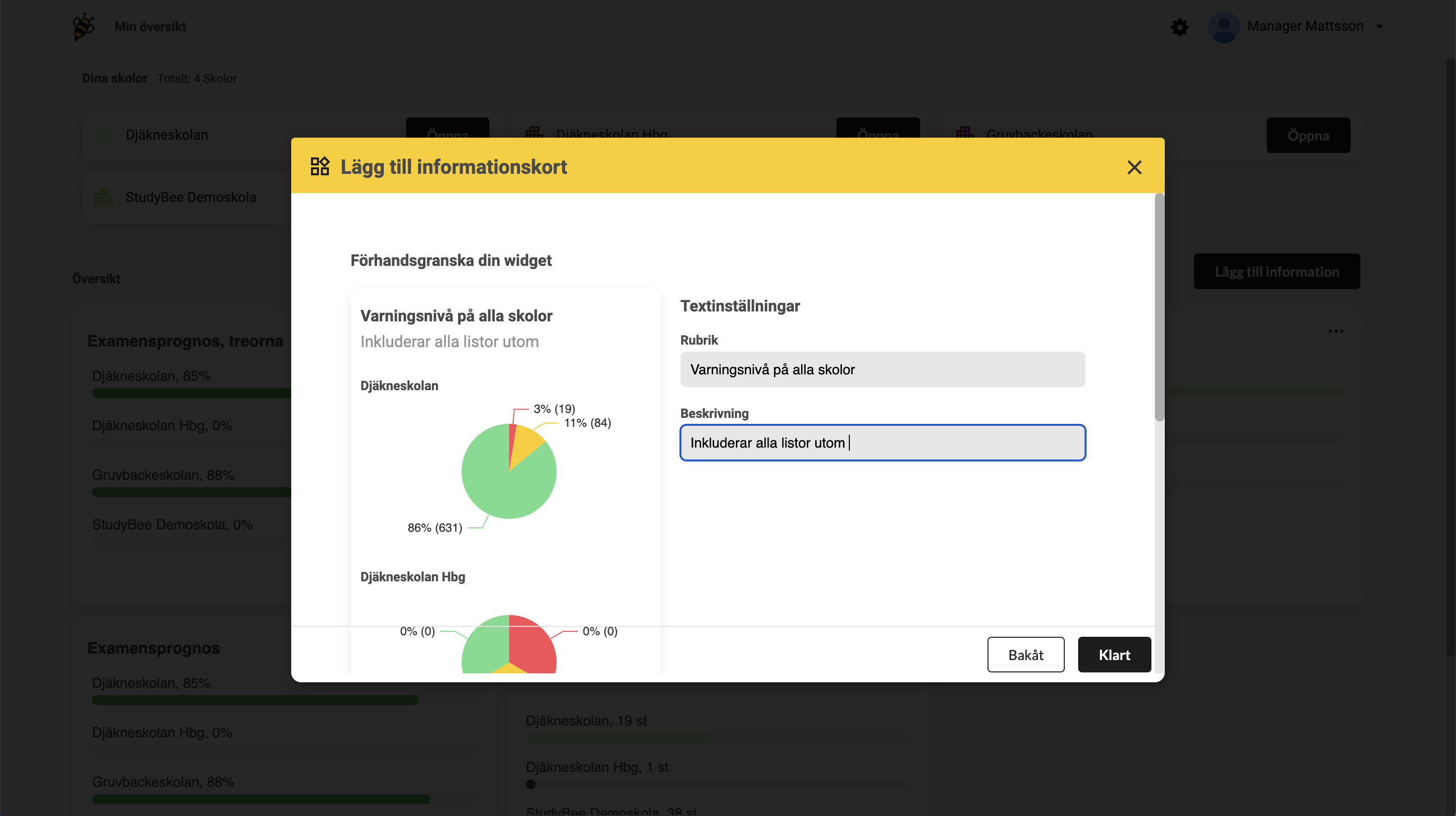Click the Klart button
The image size is (1456, 816).
click(1114, 655)
